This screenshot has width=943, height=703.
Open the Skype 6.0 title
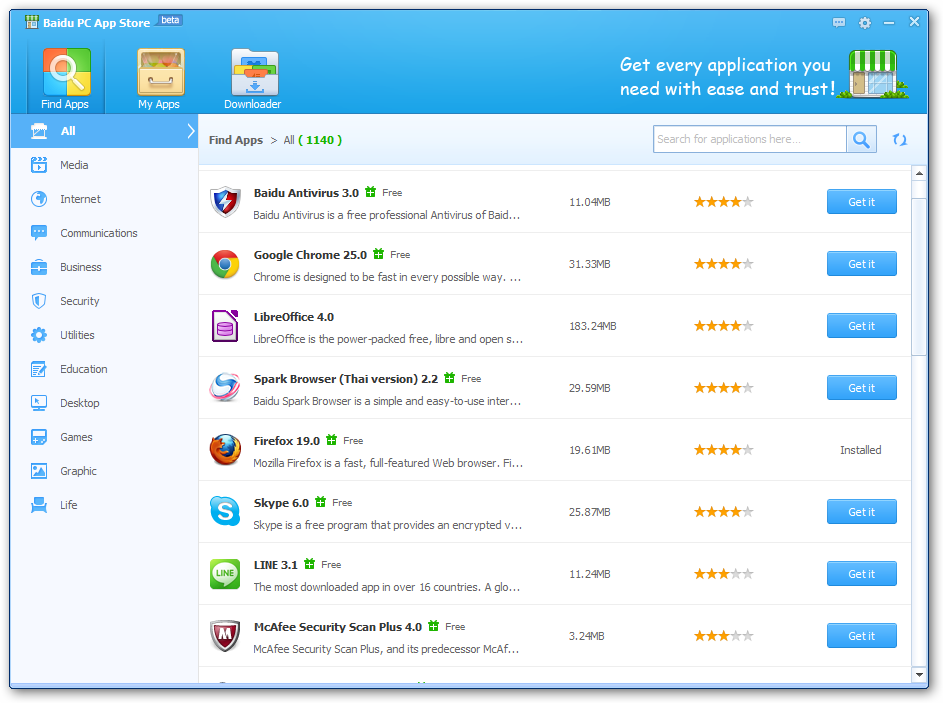tap(281, 503)
